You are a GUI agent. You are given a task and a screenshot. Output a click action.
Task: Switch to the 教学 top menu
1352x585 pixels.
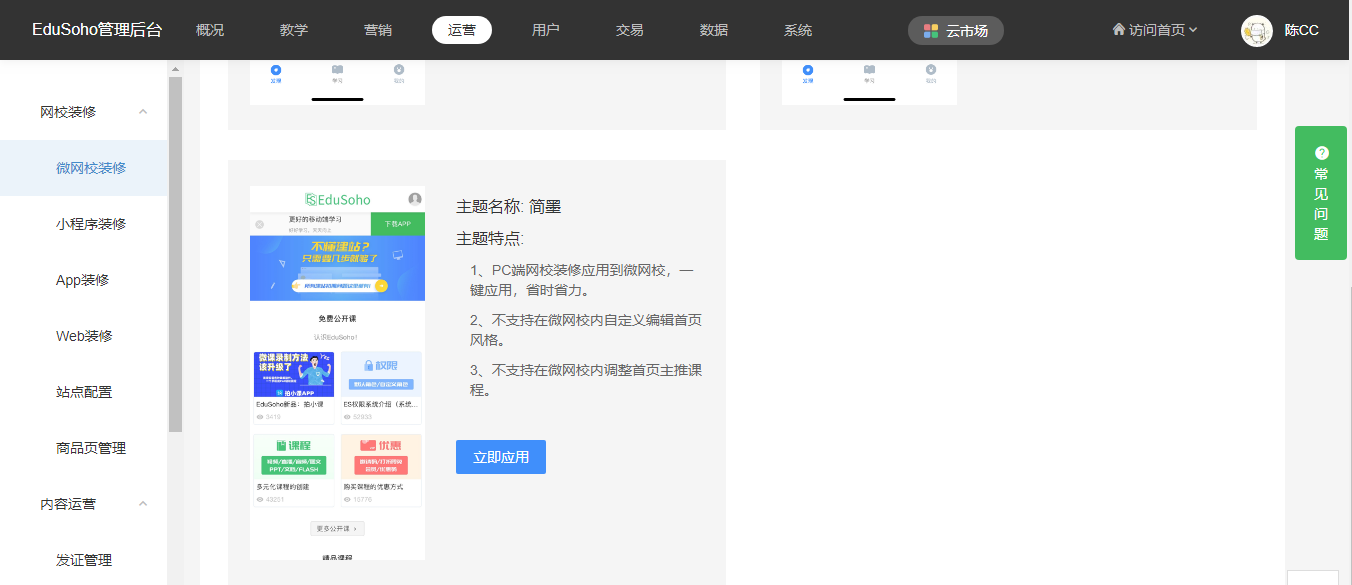(294, 30)
